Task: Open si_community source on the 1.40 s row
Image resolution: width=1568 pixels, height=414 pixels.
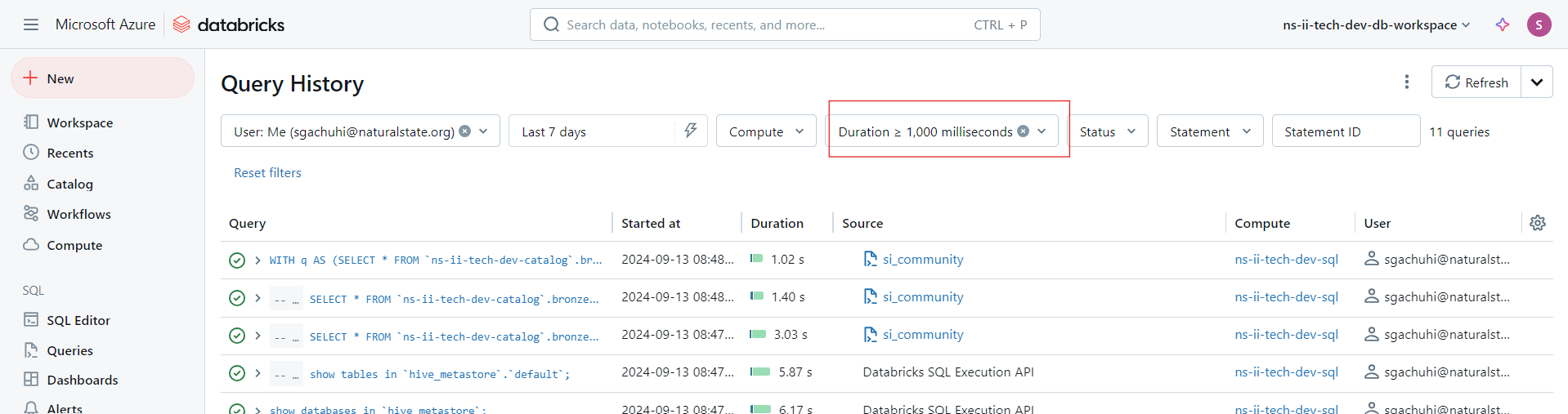Action: tap(923, 296)
